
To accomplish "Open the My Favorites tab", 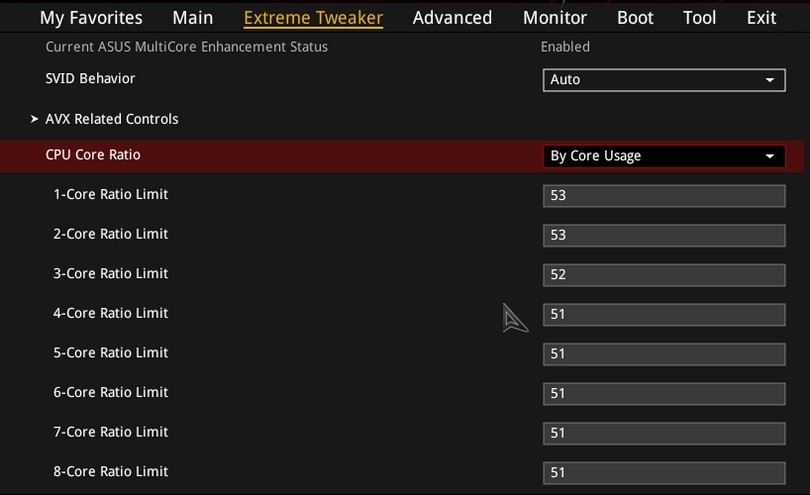I will (91, 18).
